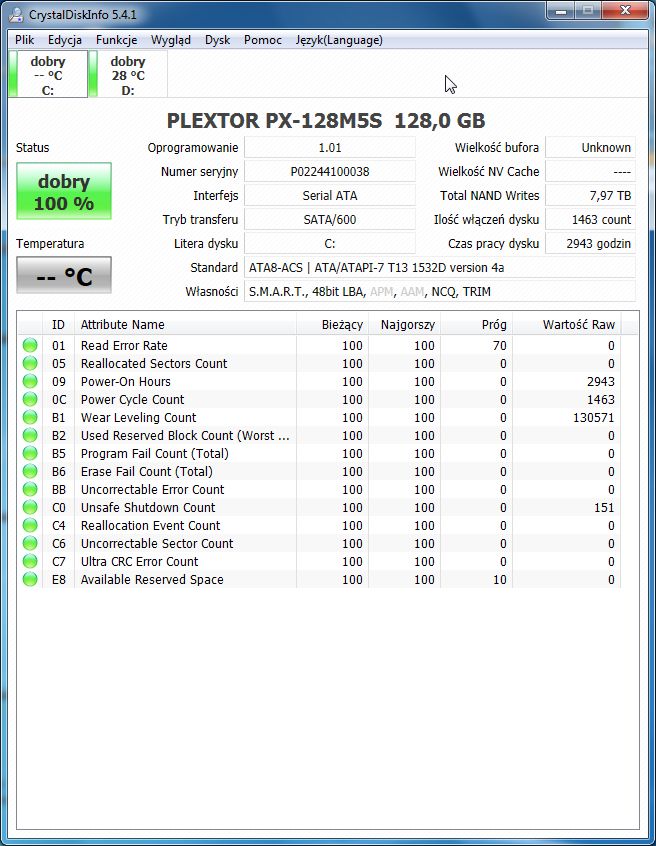Click green status icon for Read Error Rate
656x846 pixels.
point(30,345)
